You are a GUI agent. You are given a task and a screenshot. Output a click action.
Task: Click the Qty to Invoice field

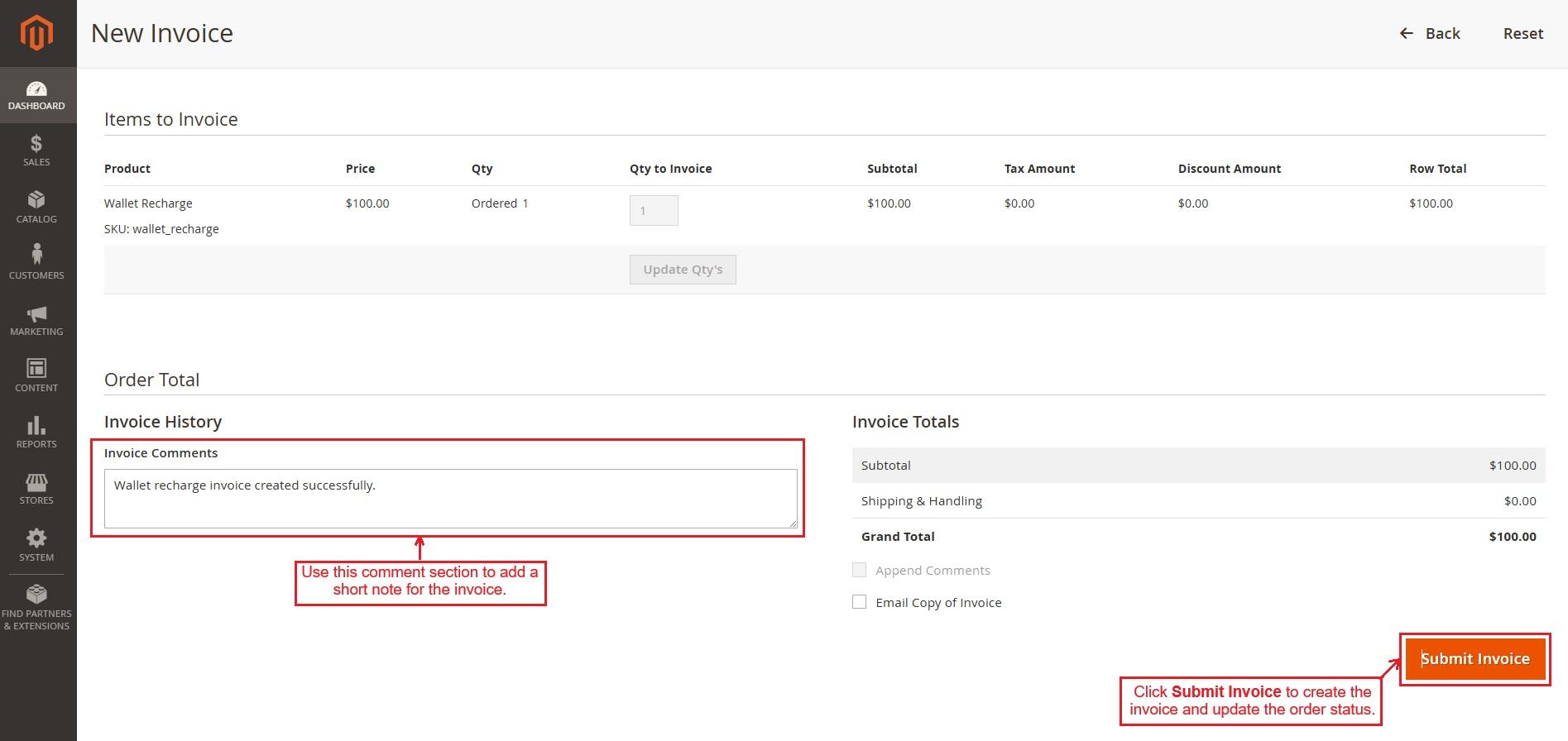[x=654, y=211]
